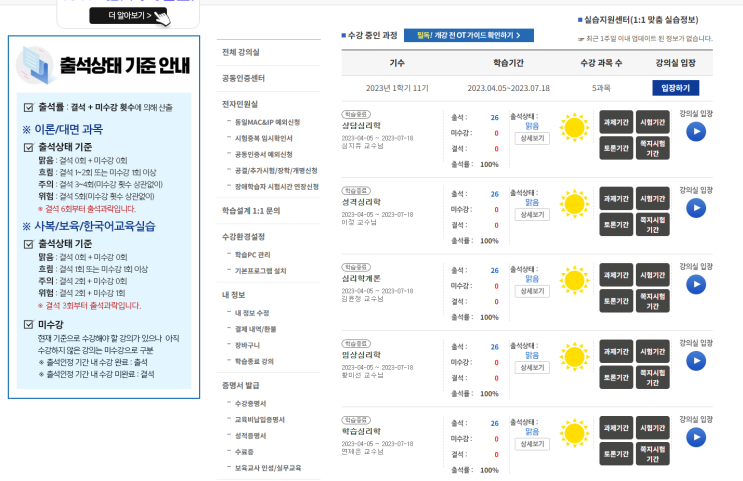Select 기본프로그램 설치 submenu link
The height and width of the screenshot is (481, 743).
(x=260, y=271)
